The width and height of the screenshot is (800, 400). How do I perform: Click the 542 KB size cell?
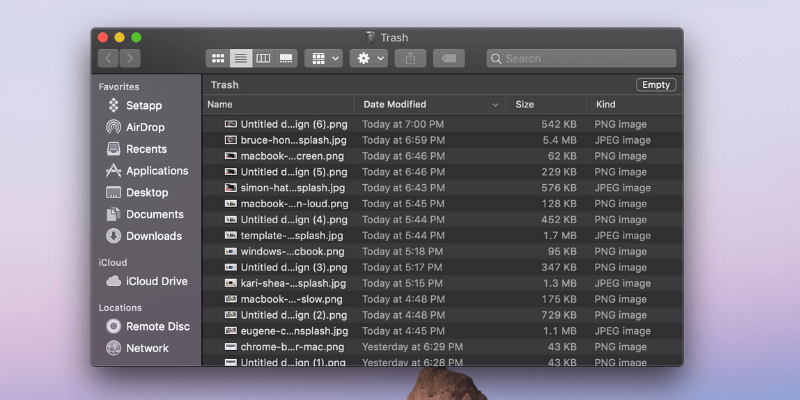coord(559,124)
